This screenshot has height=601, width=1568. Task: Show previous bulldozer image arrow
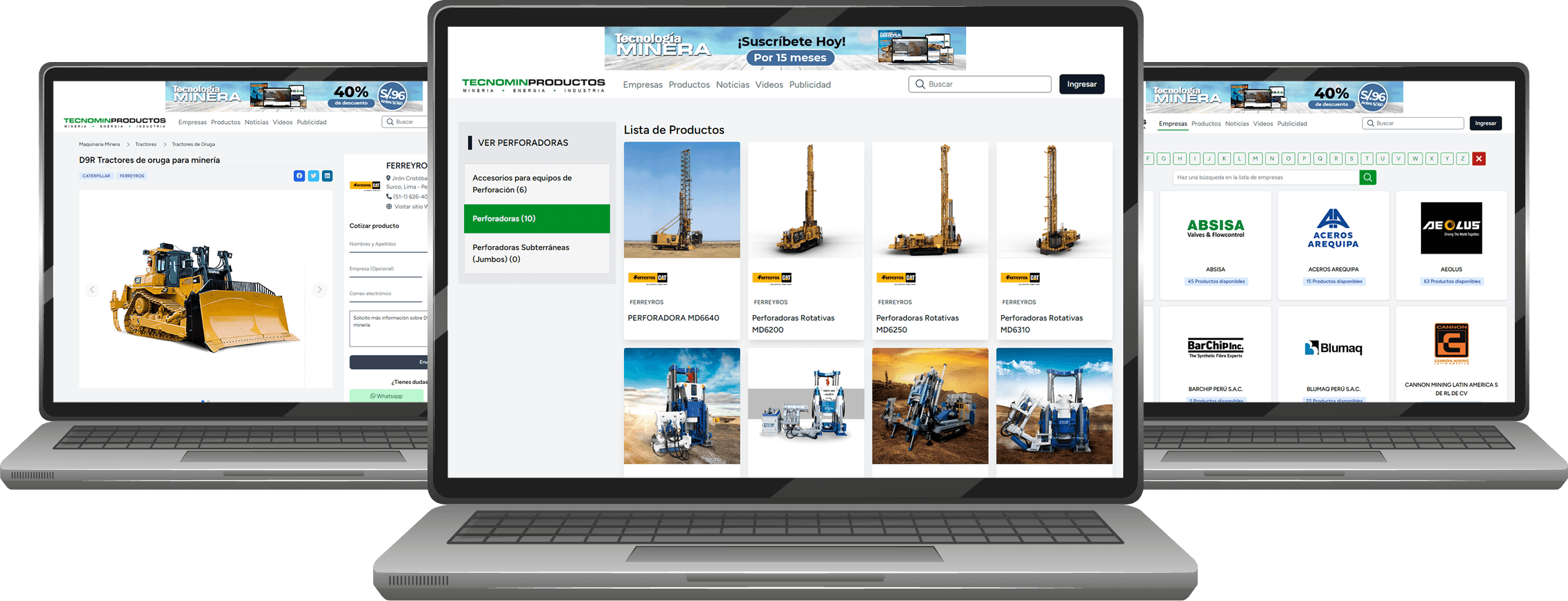[x=92, y=289]
